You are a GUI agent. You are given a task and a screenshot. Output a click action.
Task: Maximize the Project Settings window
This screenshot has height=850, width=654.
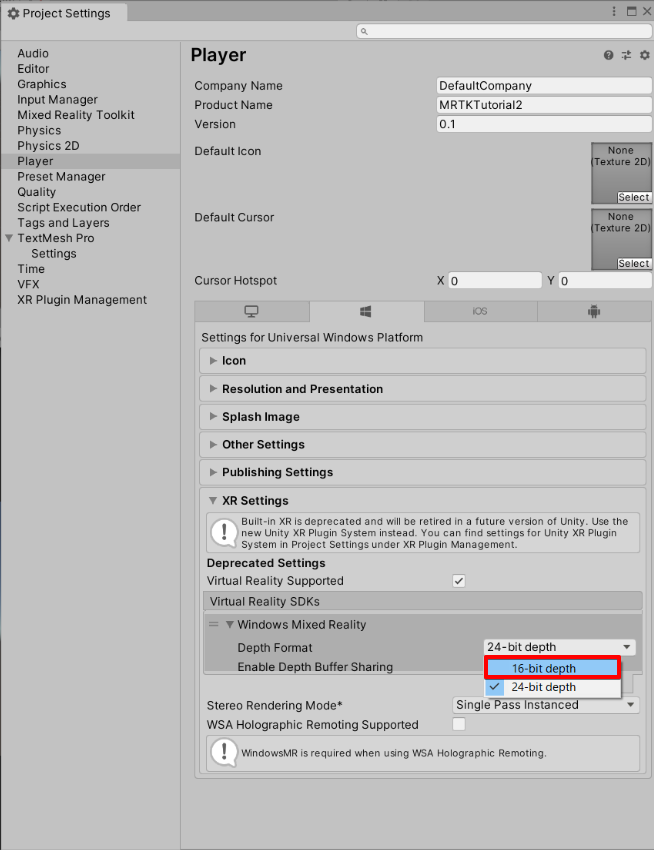[x=631, y=11]
